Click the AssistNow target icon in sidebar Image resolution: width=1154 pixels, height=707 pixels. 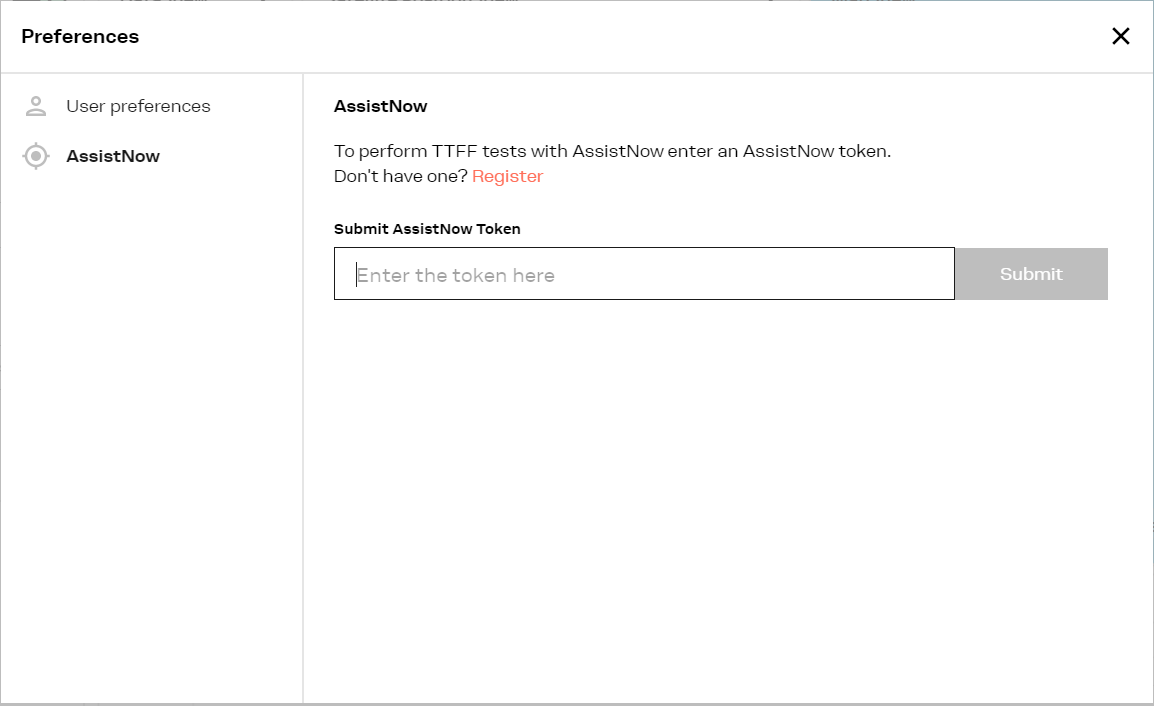pos(35,156)
